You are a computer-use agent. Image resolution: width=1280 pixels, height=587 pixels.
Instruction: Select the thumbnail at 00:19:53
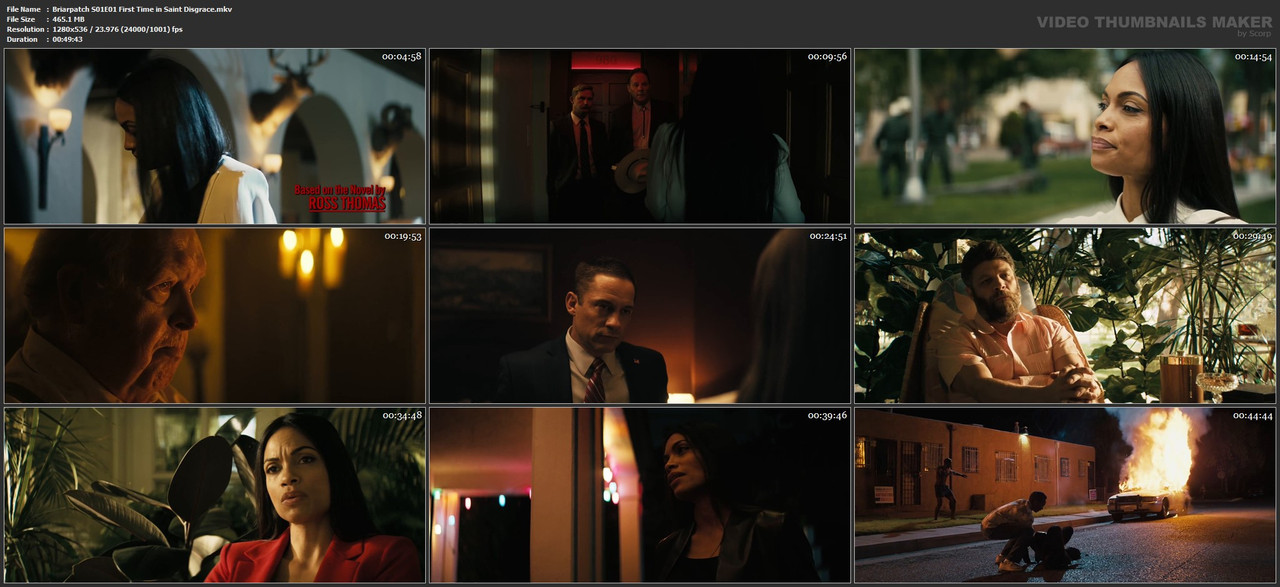(215, 316)
